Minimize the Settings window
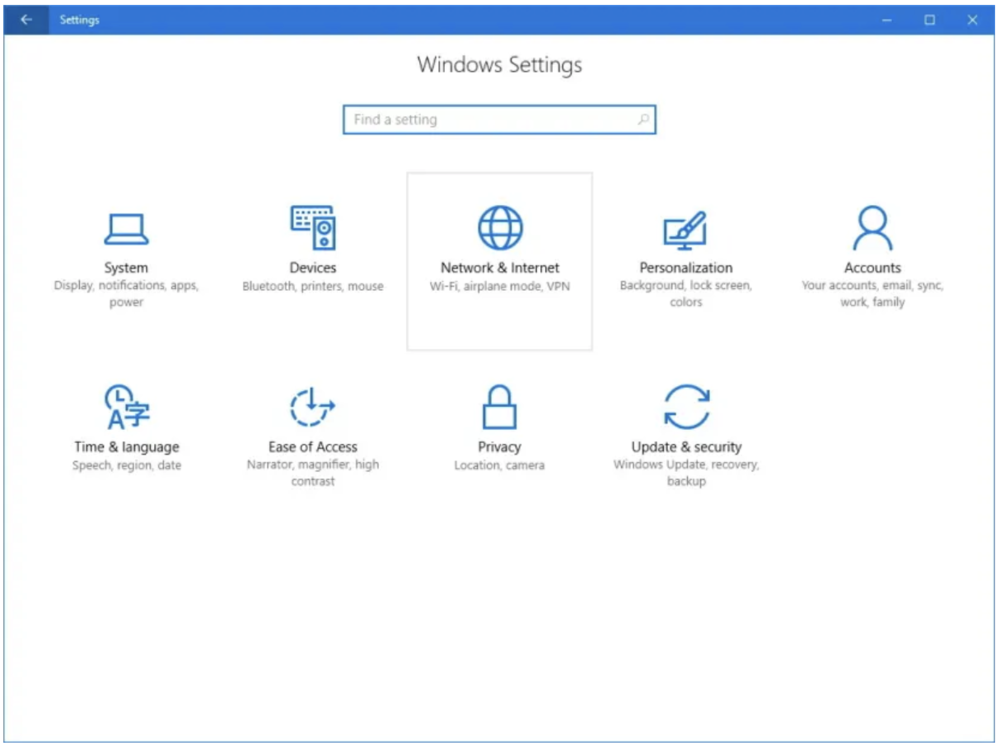The width and height of the screenshot is (1000, 746). 886,20
